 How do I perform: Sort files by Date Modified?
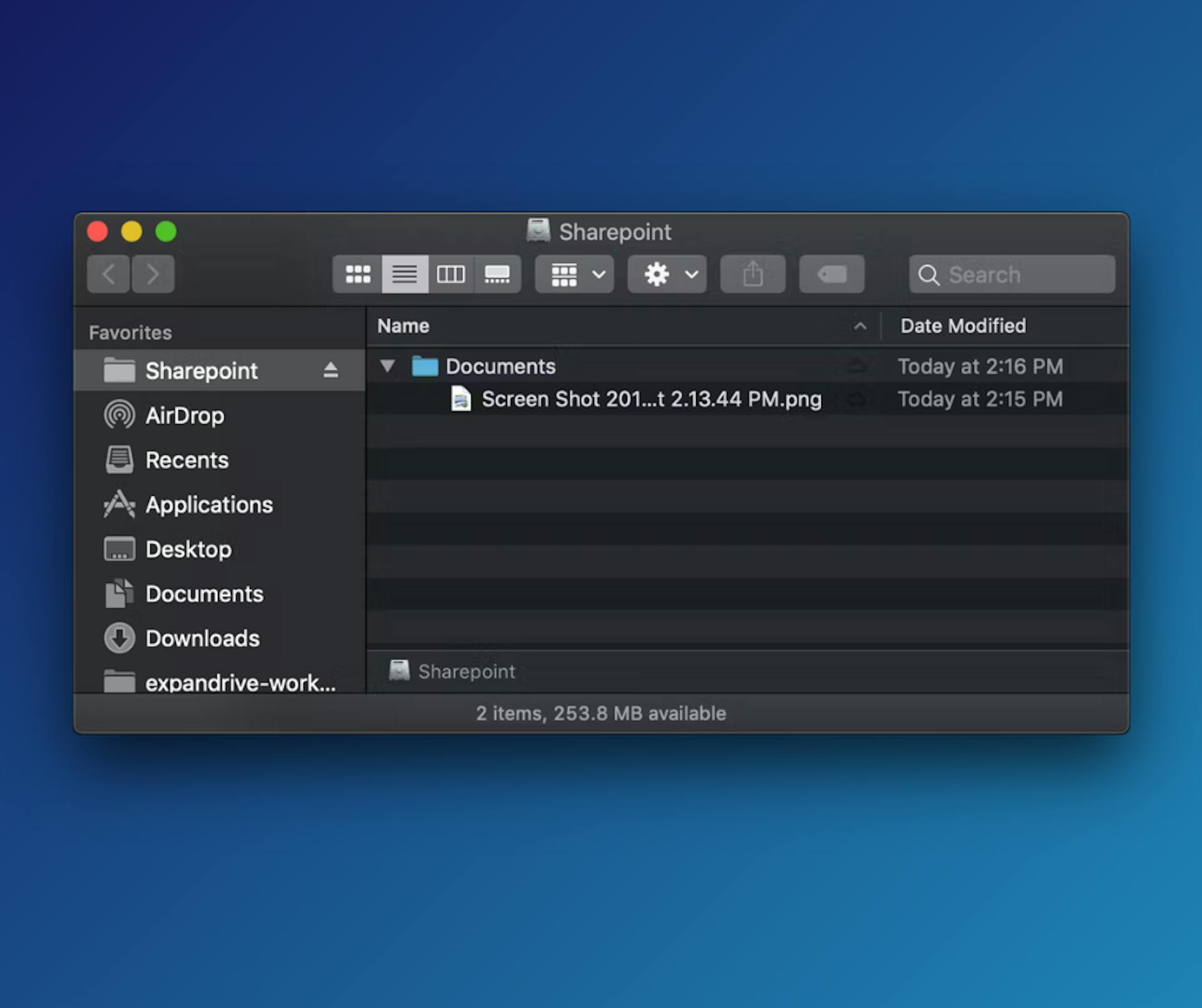[963, 326]
